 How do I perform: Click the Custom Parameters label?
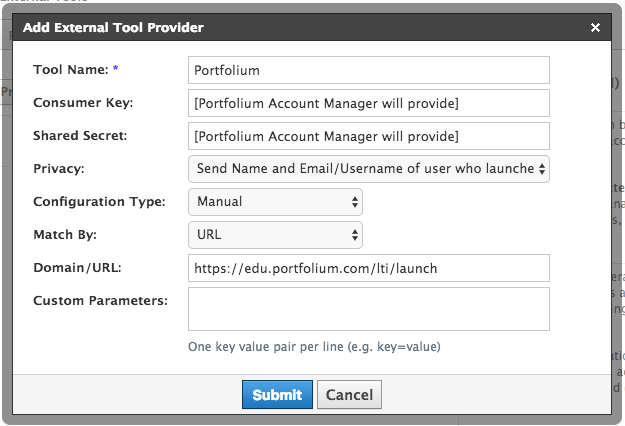pyautogui.click(x=100, y=300)
